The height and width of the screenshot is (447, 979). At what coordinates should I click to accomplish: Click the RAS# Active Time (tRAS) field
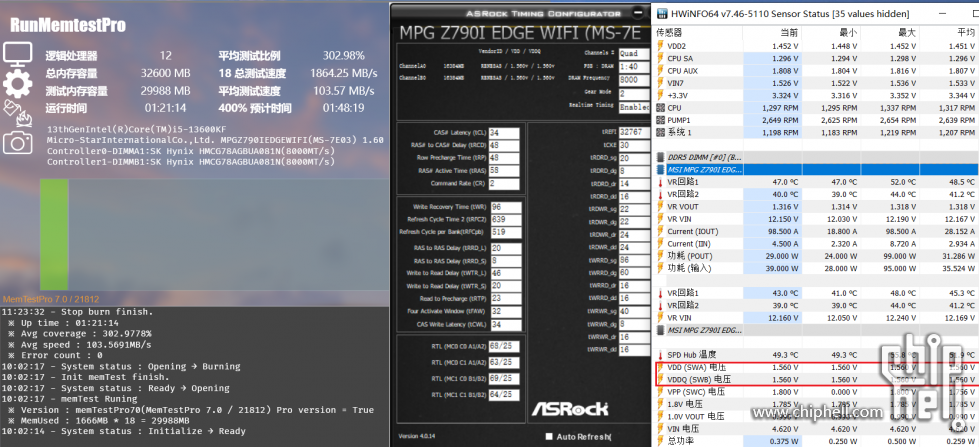point(504,170)
